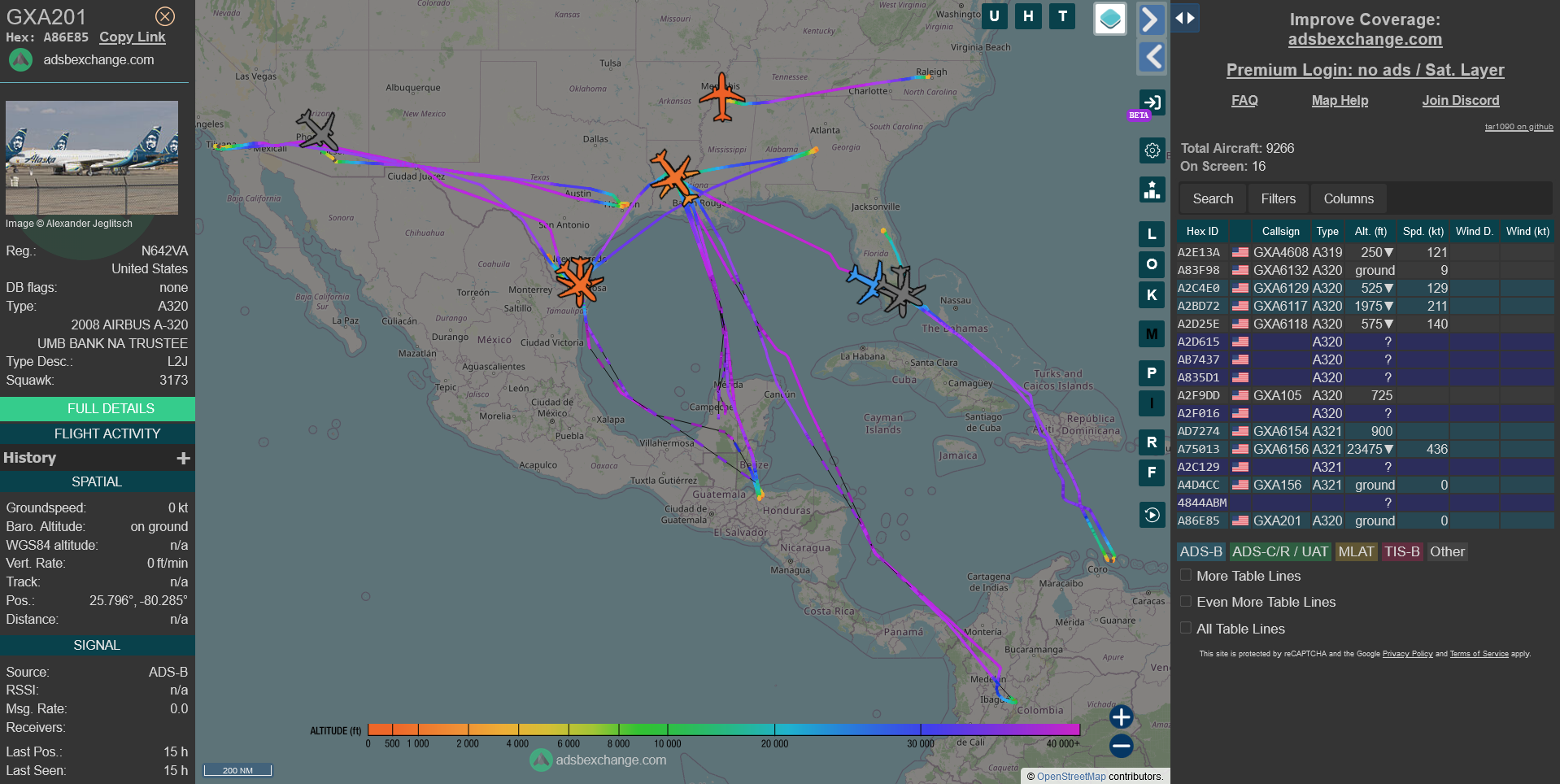
Task: Click the H map toggle button
Action: [x=1028, y=16]
